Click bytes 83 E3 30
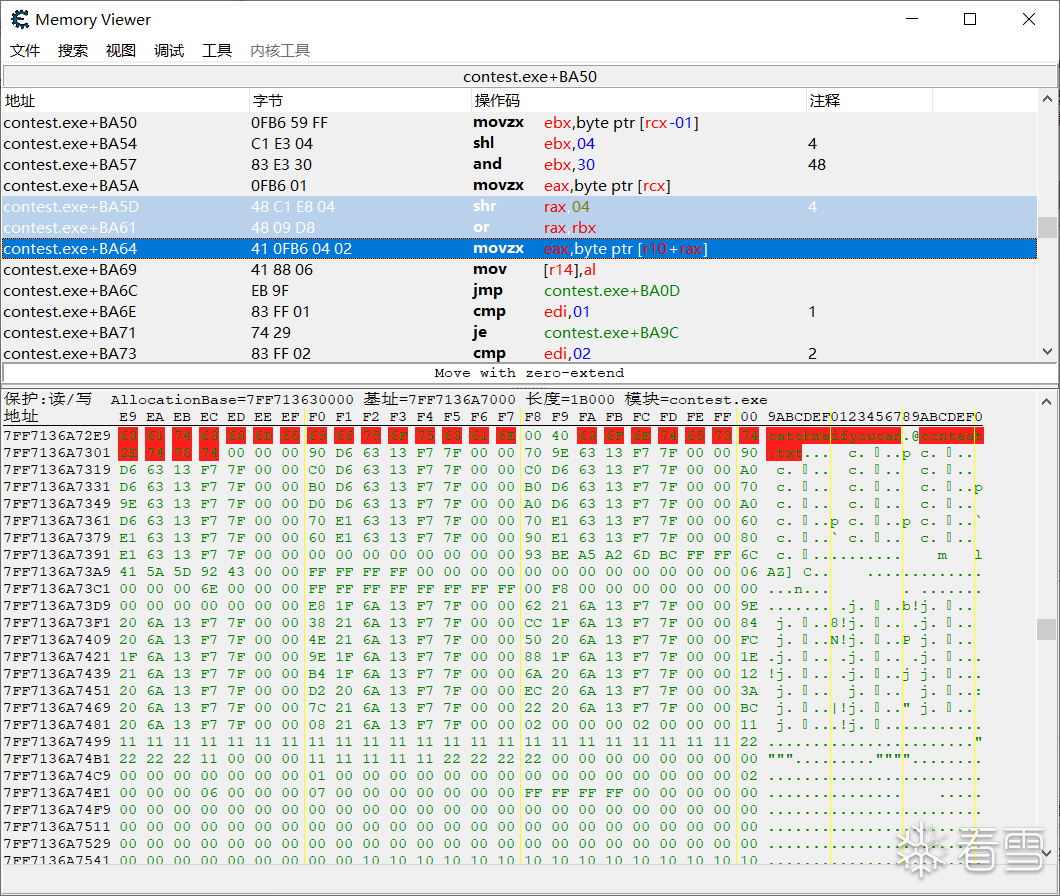The image size is (1060, 896). 282,165
